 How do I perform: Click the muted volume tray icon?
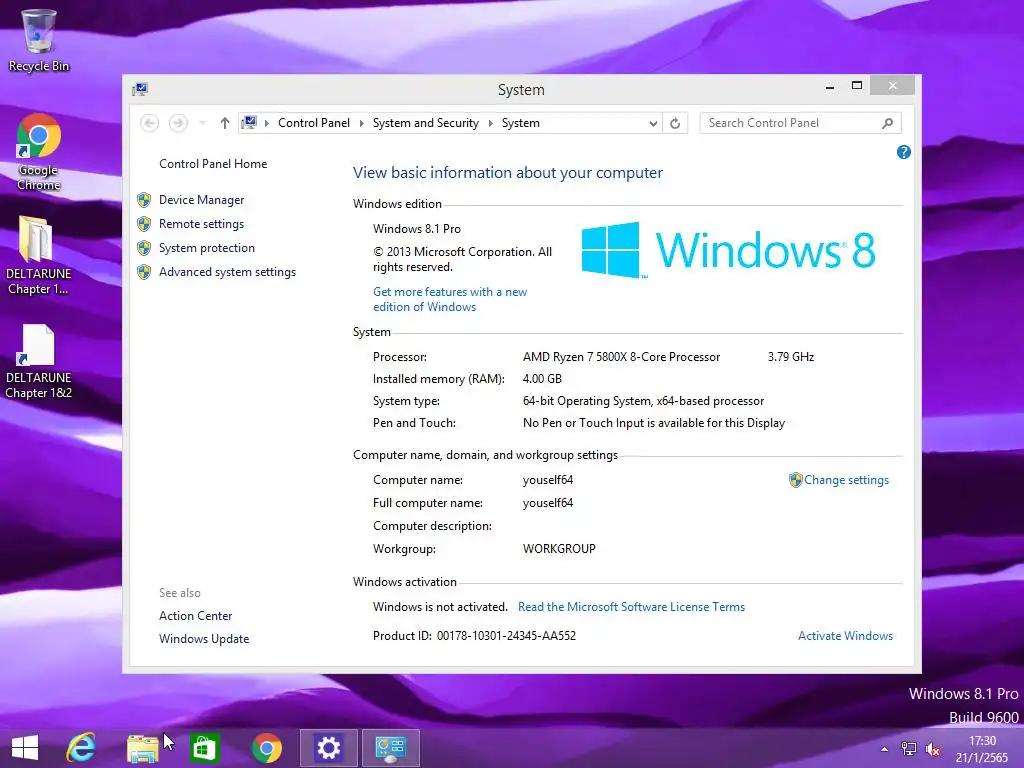coord(933,749)
